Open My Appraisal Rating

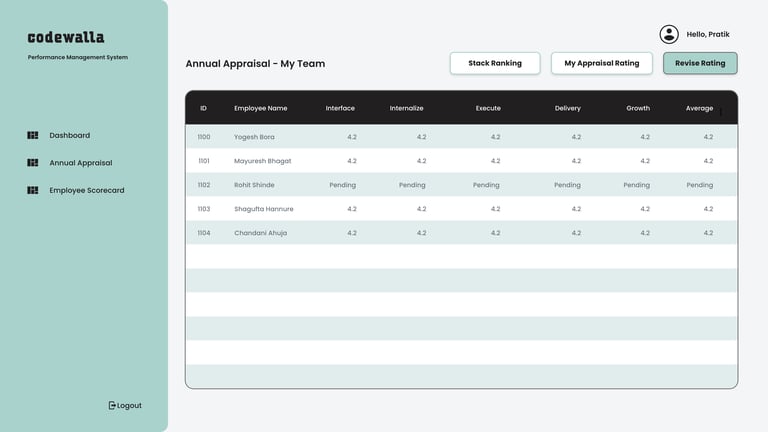coord(601,63)
